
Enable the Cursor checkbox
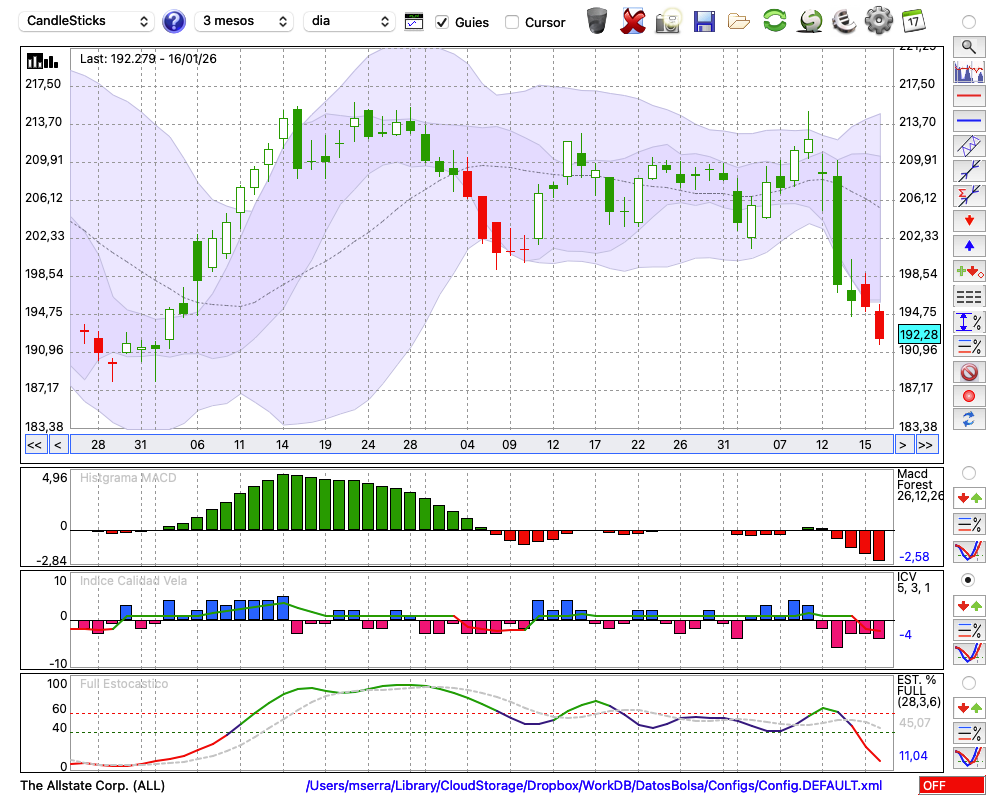click(x=512, y=22)
